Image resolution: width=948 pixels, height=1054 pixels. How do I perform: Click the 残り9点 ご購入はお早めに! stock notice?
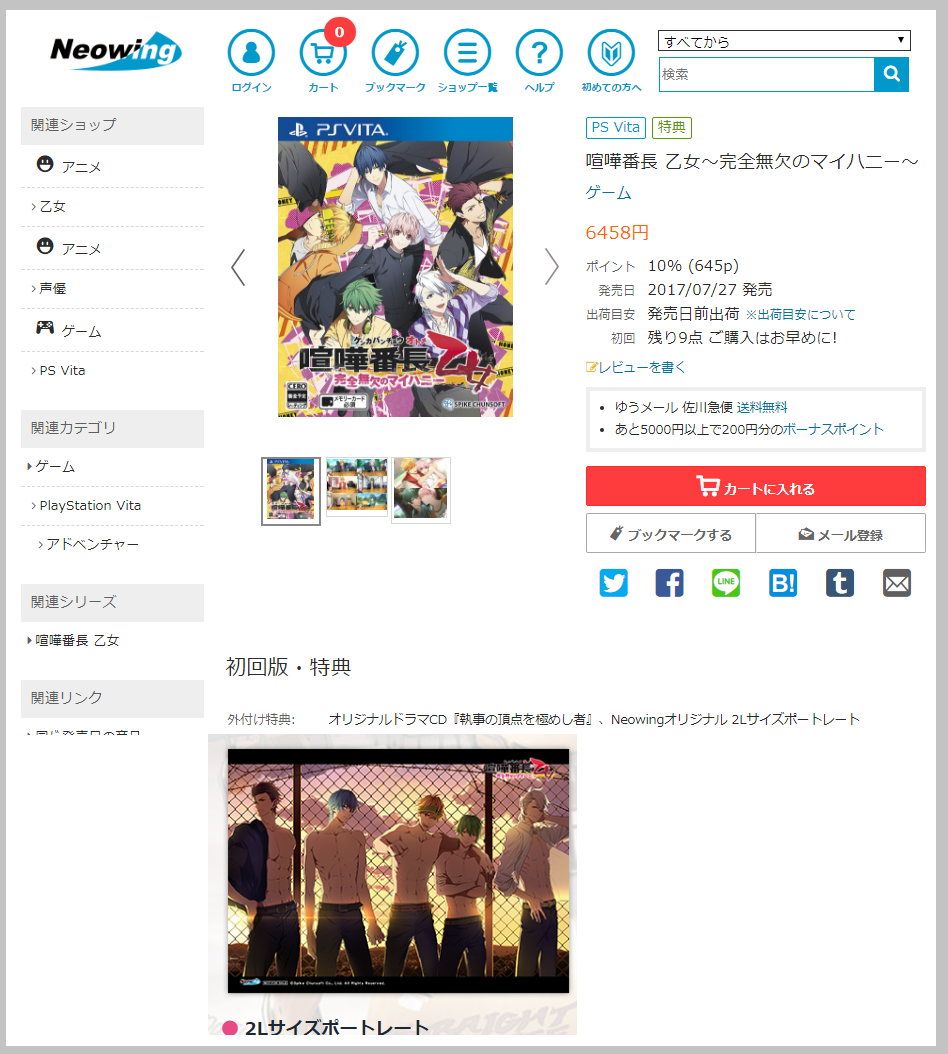point(742,337)
